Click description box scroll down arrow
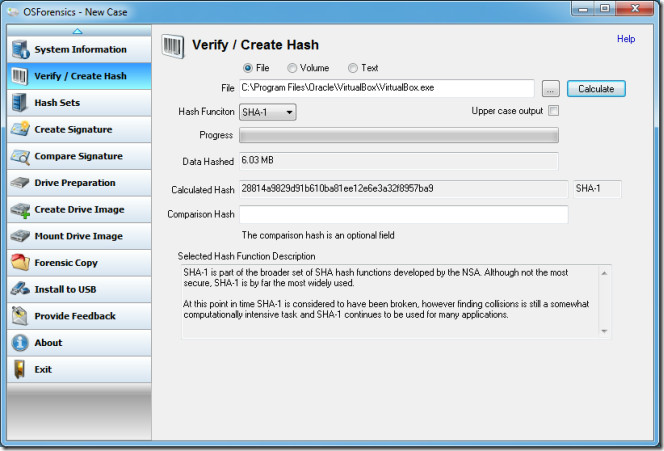The width and height of the screenshot is (664, 451). pyautogui.click(x=604, y=331)
